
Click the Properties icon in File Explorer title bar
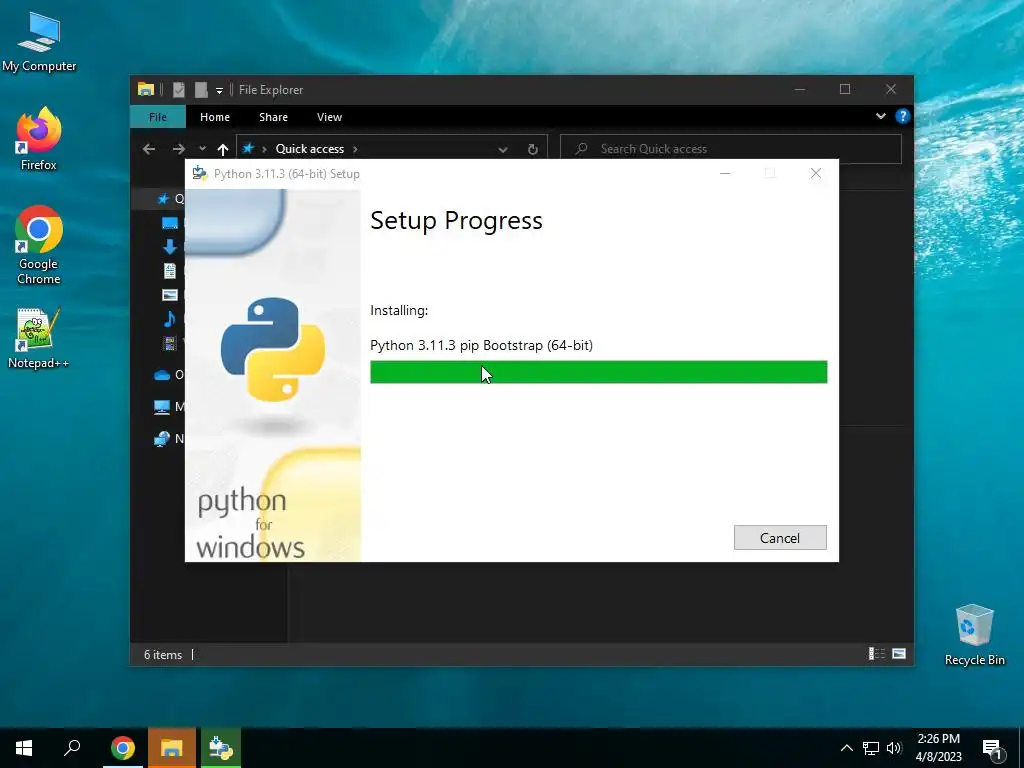tap(178, 89)
